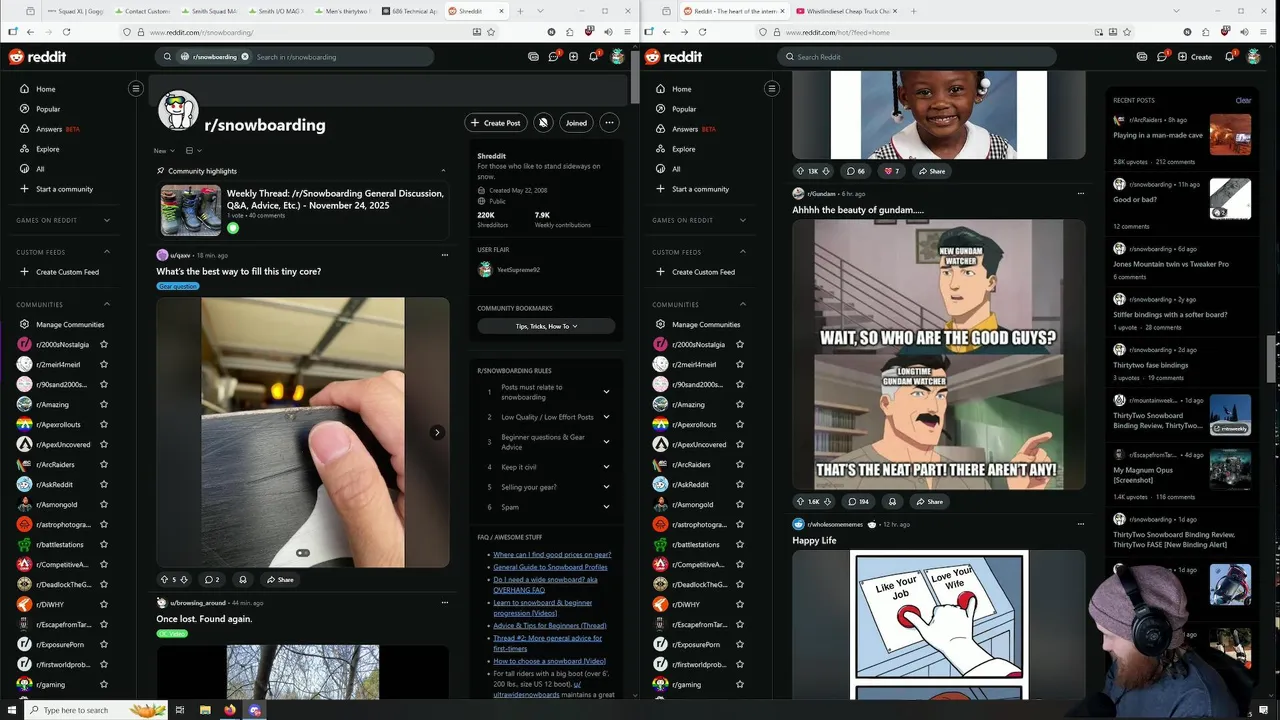This screenshot has width=1280, height=720.
Task: Upvote the Gundam meme post
Action: point(799,502)
